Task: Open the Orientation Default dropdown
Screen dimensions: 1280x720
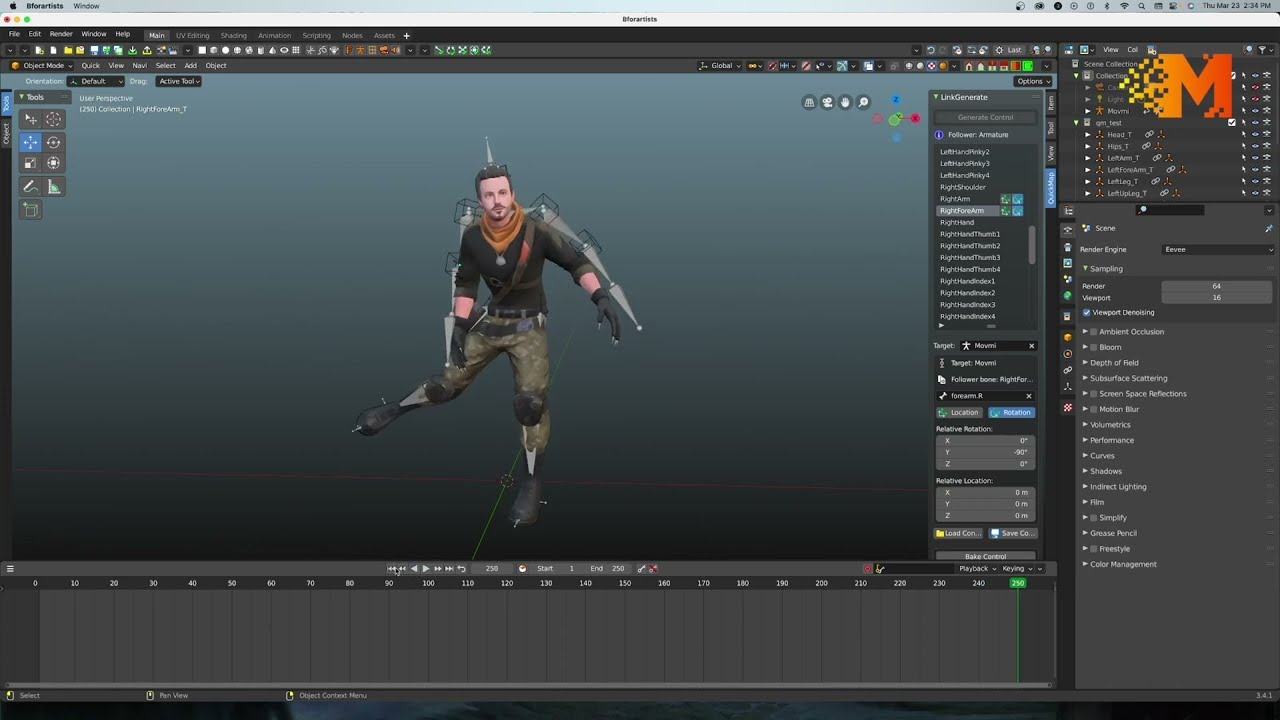Action: 96,81
